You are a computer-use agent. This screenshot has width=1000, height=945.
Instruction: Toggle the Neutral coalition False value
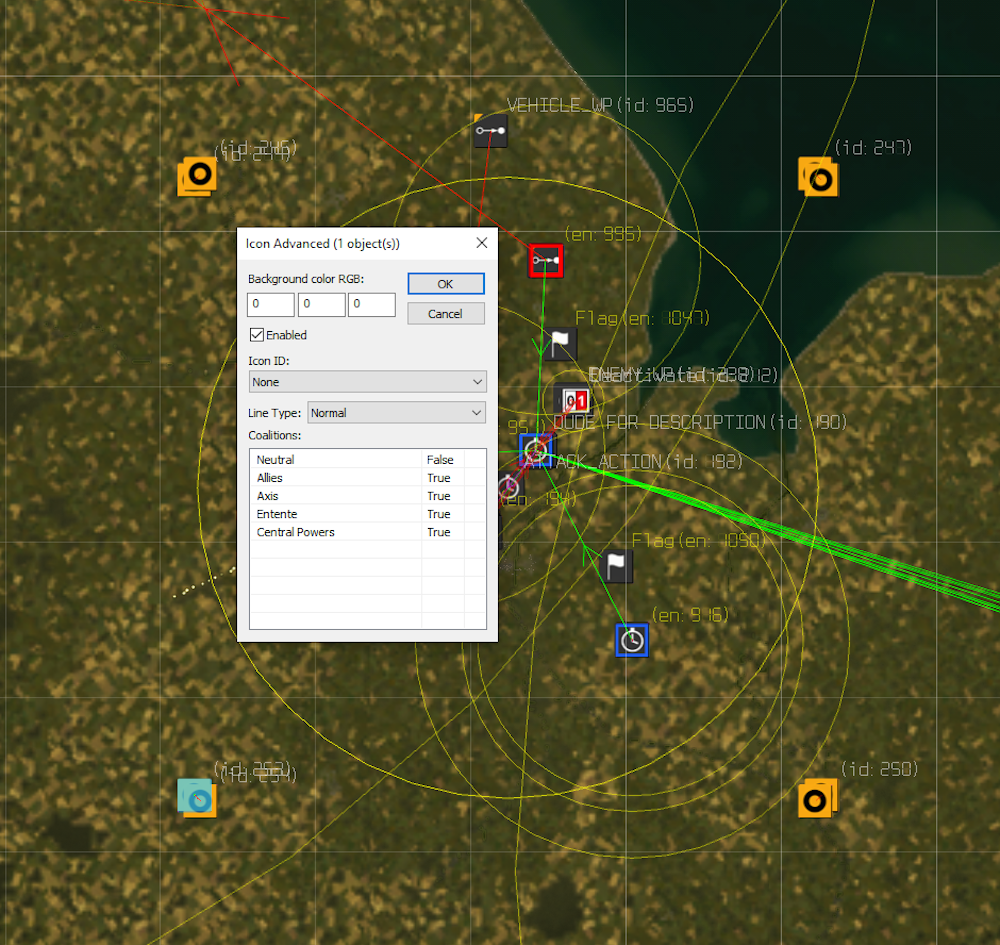[x=440, y=460]
